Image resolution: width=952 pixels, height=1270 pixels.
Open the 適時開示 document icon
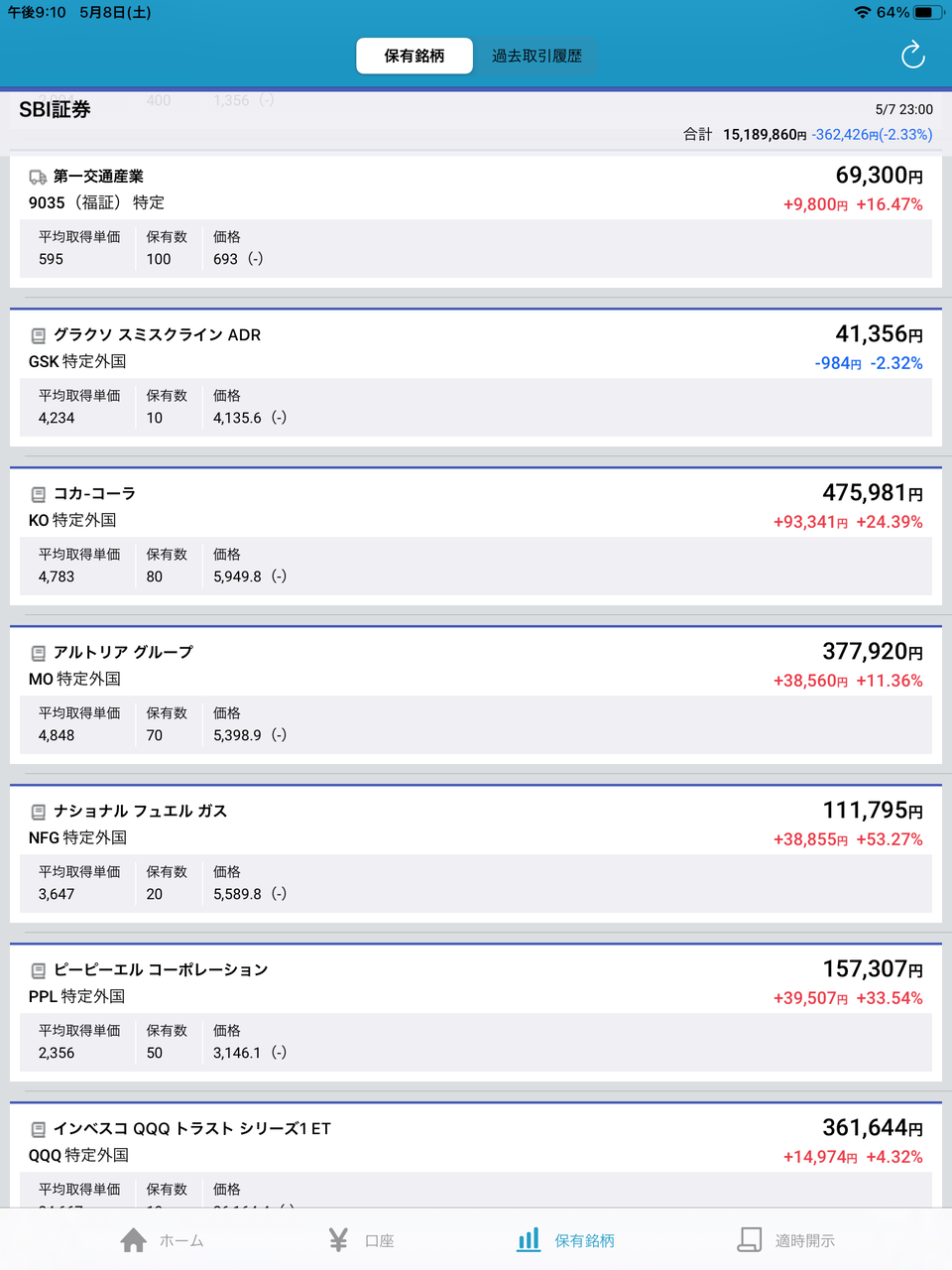point(750,1239)
